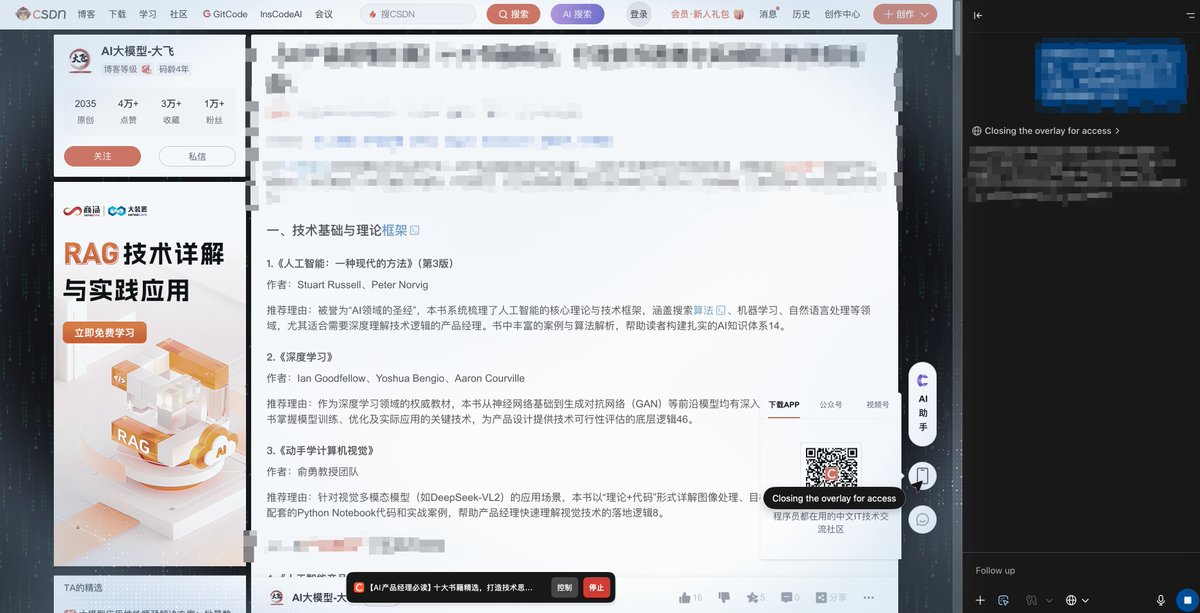Click the red 停止 button

596,587
